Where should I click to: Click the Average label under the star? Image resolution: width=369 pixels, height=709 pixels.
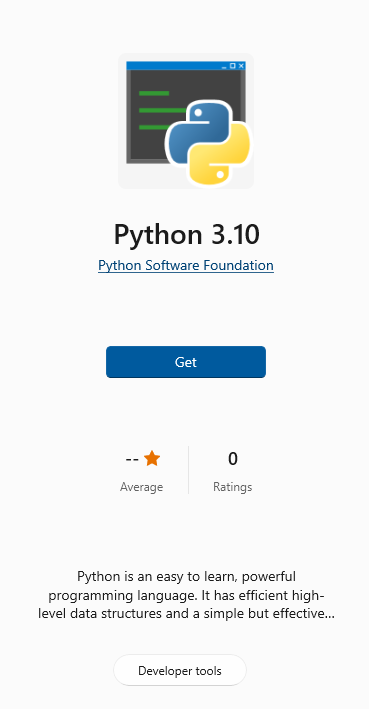point(142,487)
